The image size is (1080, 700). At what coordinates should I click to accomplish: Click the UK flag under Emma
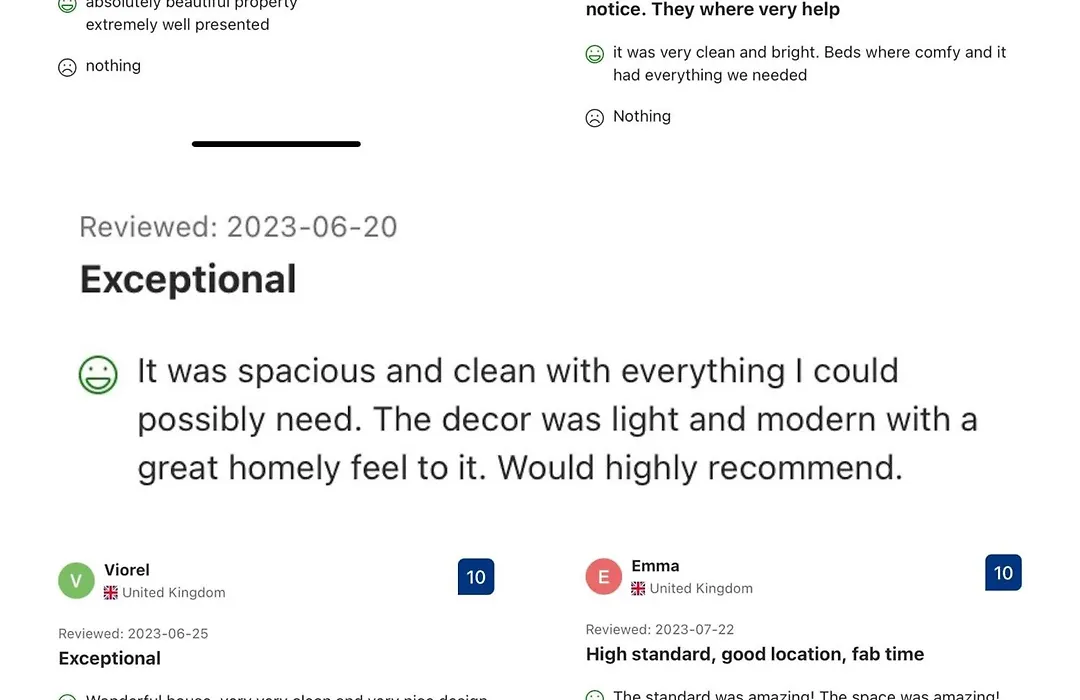638,588
